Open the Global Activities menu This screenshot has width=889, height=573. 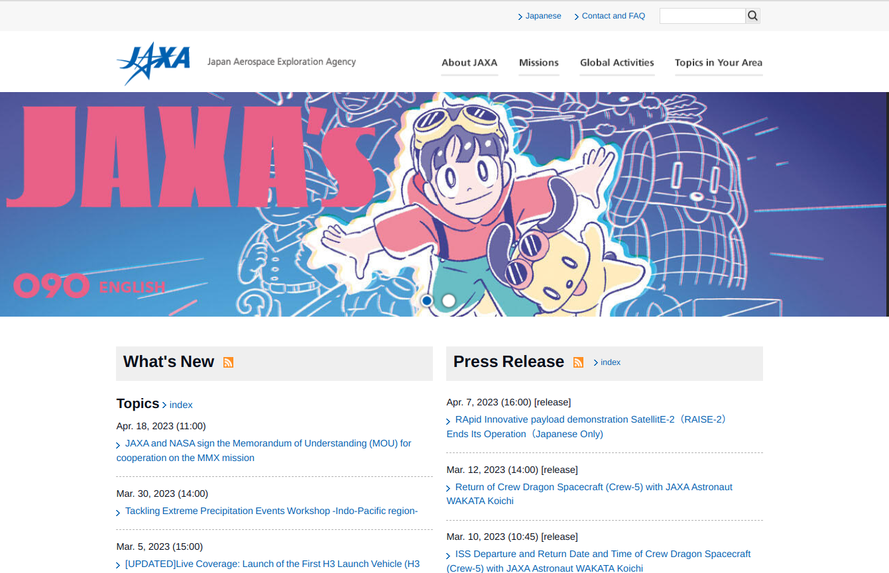[617, 63]
